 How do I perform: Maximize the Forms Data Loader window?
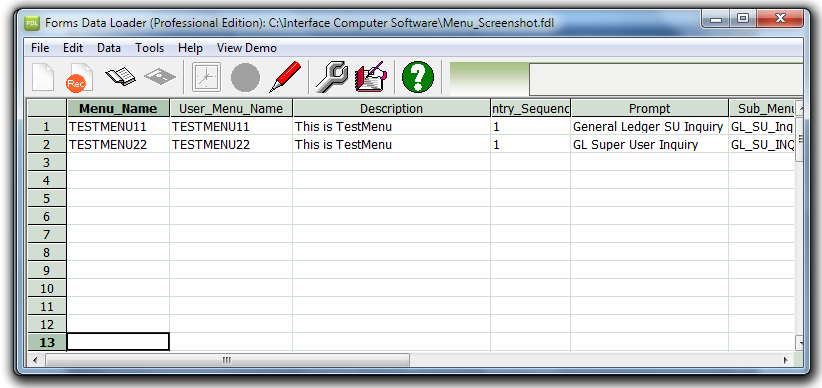coord(743,19)
